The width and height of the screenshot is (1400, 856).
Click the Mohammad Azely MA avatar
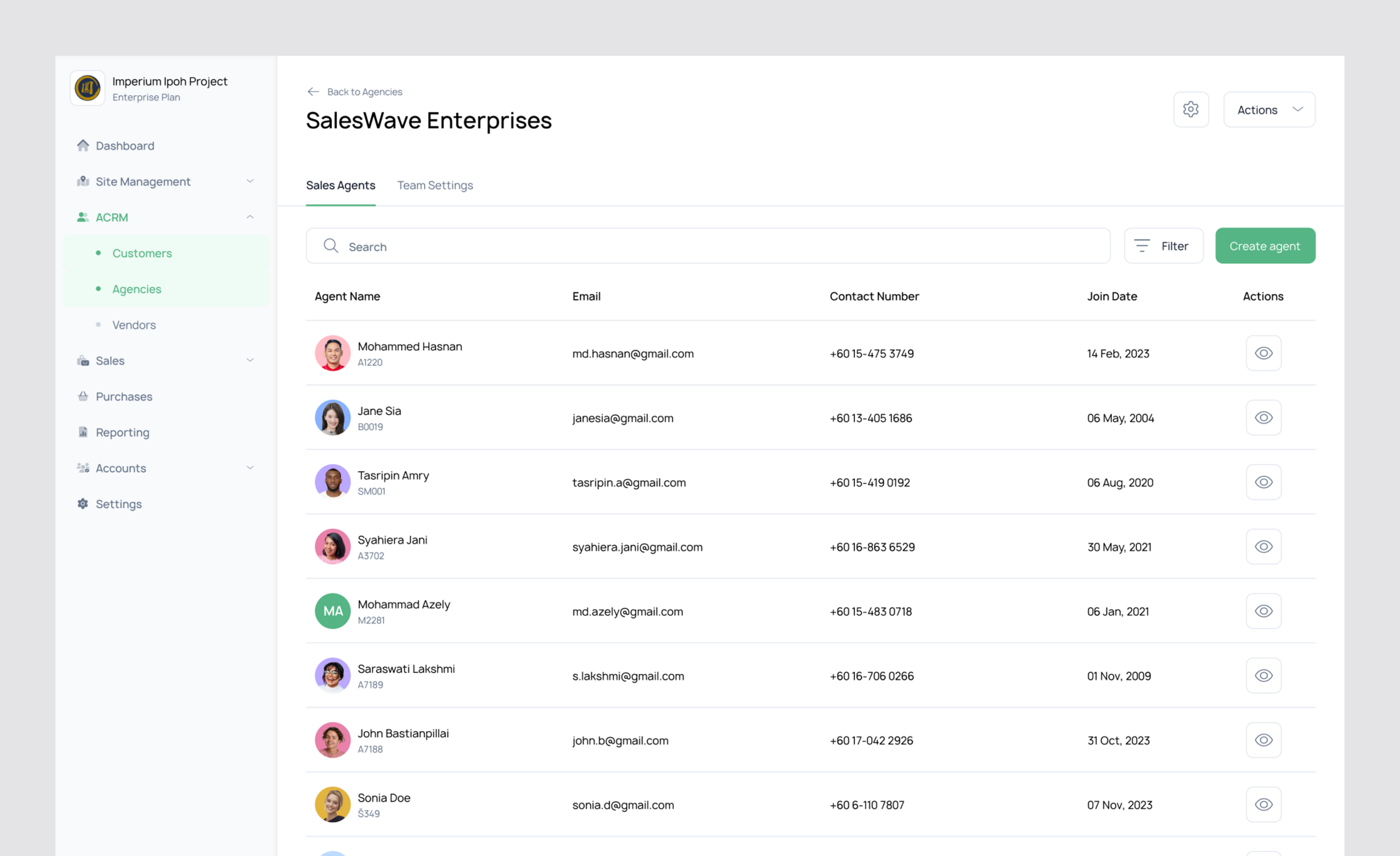coord(332,611)
